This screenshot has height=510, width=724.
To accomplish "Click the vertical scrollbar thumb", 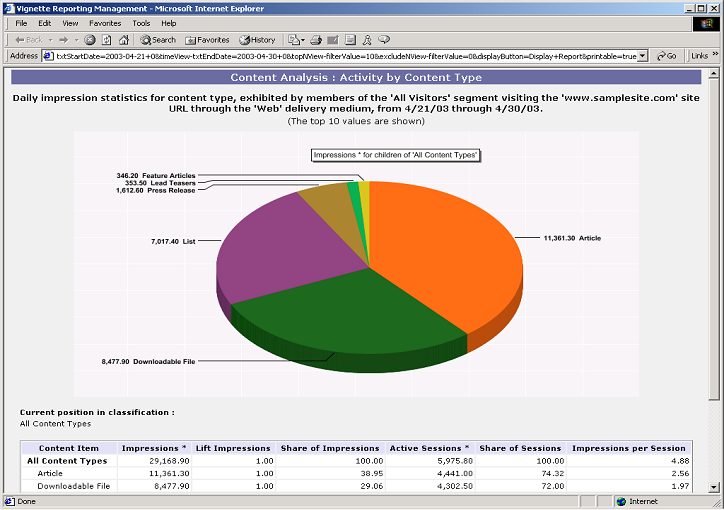I will [x=713, y=239].
